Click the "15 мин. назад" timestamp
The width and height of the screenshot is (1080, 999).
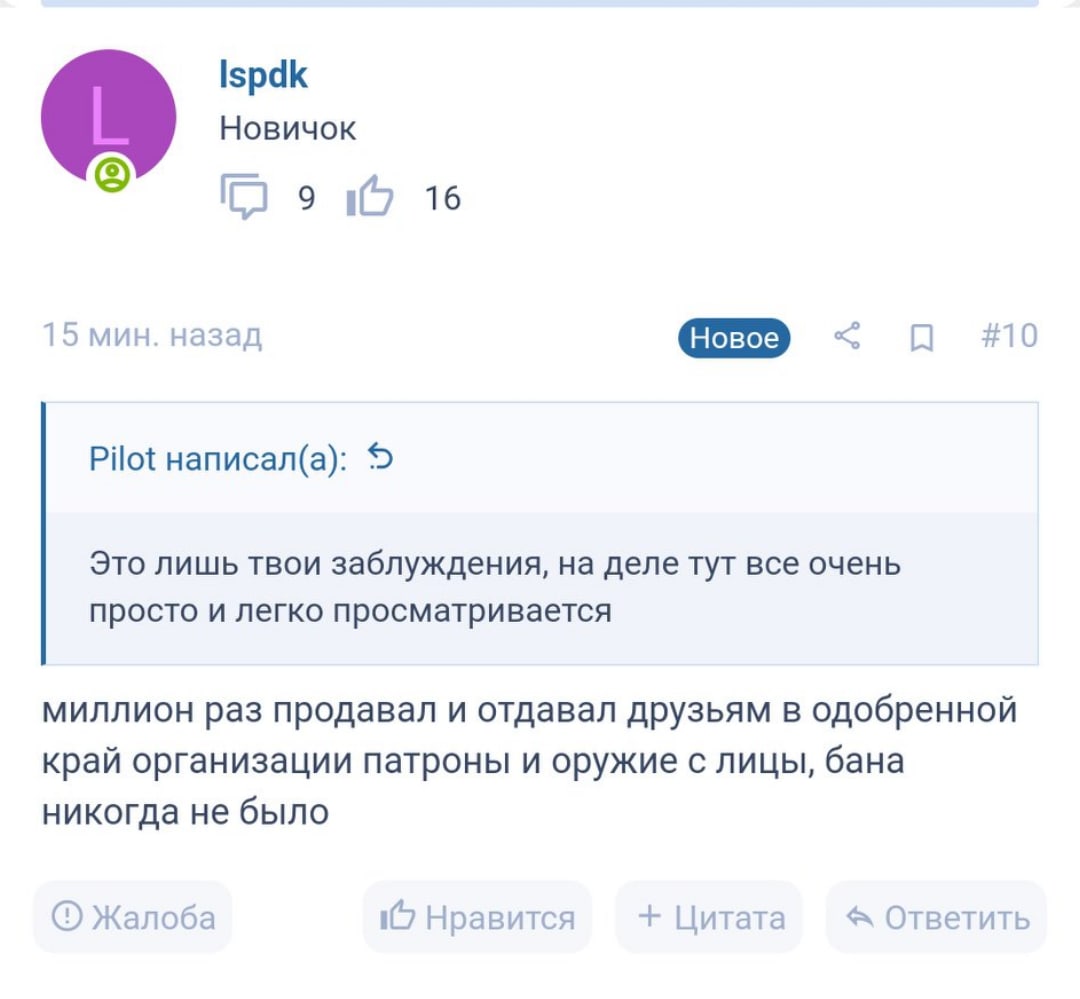pos(152,335)
